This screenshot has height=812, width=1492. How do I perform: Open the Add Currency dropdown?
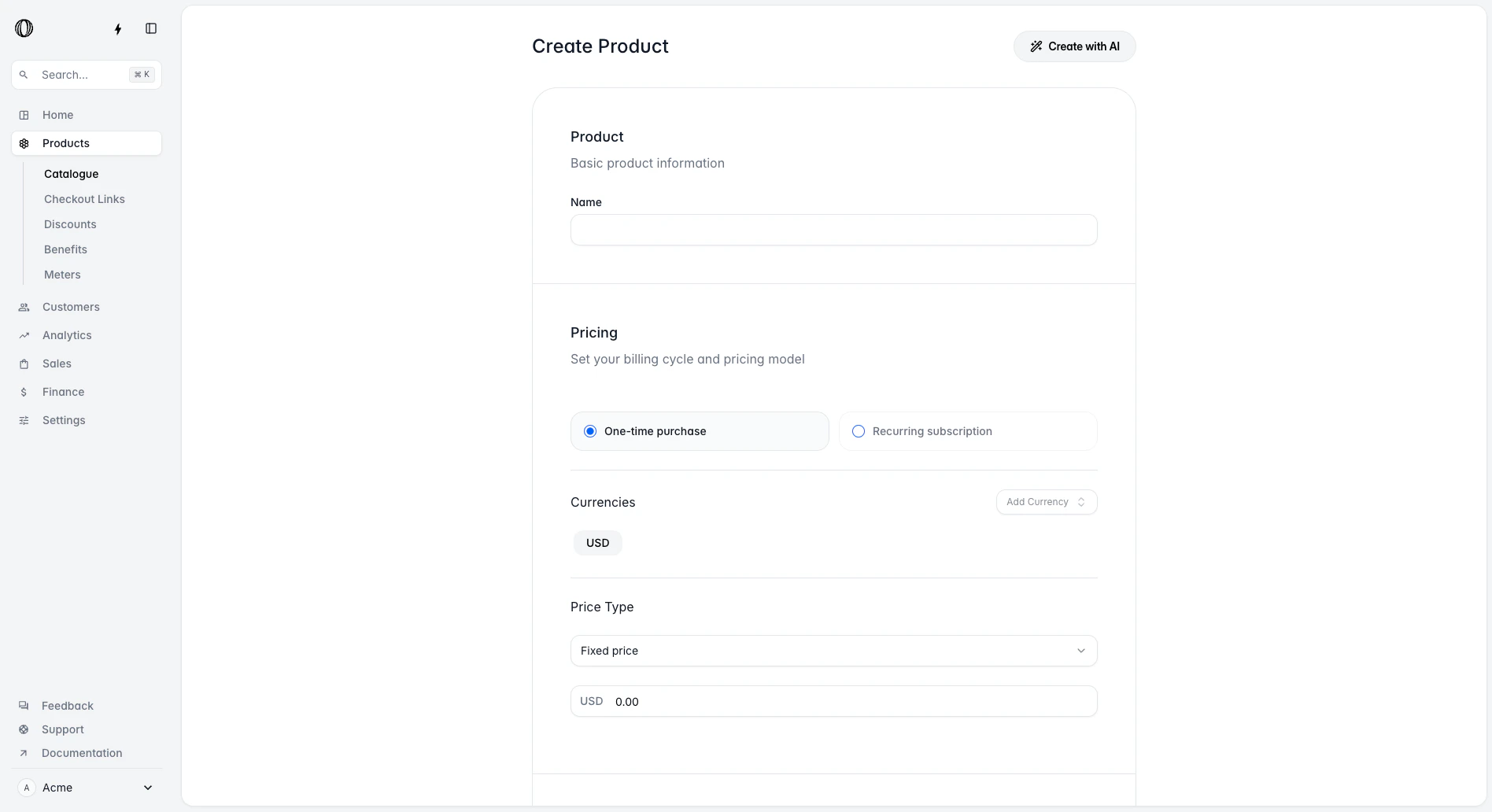point(1047,502)
